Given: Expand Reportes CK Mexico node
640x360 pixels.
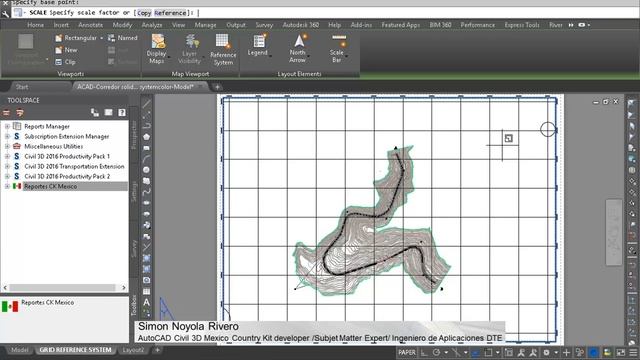Looking at the screenshot, I should (7, 186).
